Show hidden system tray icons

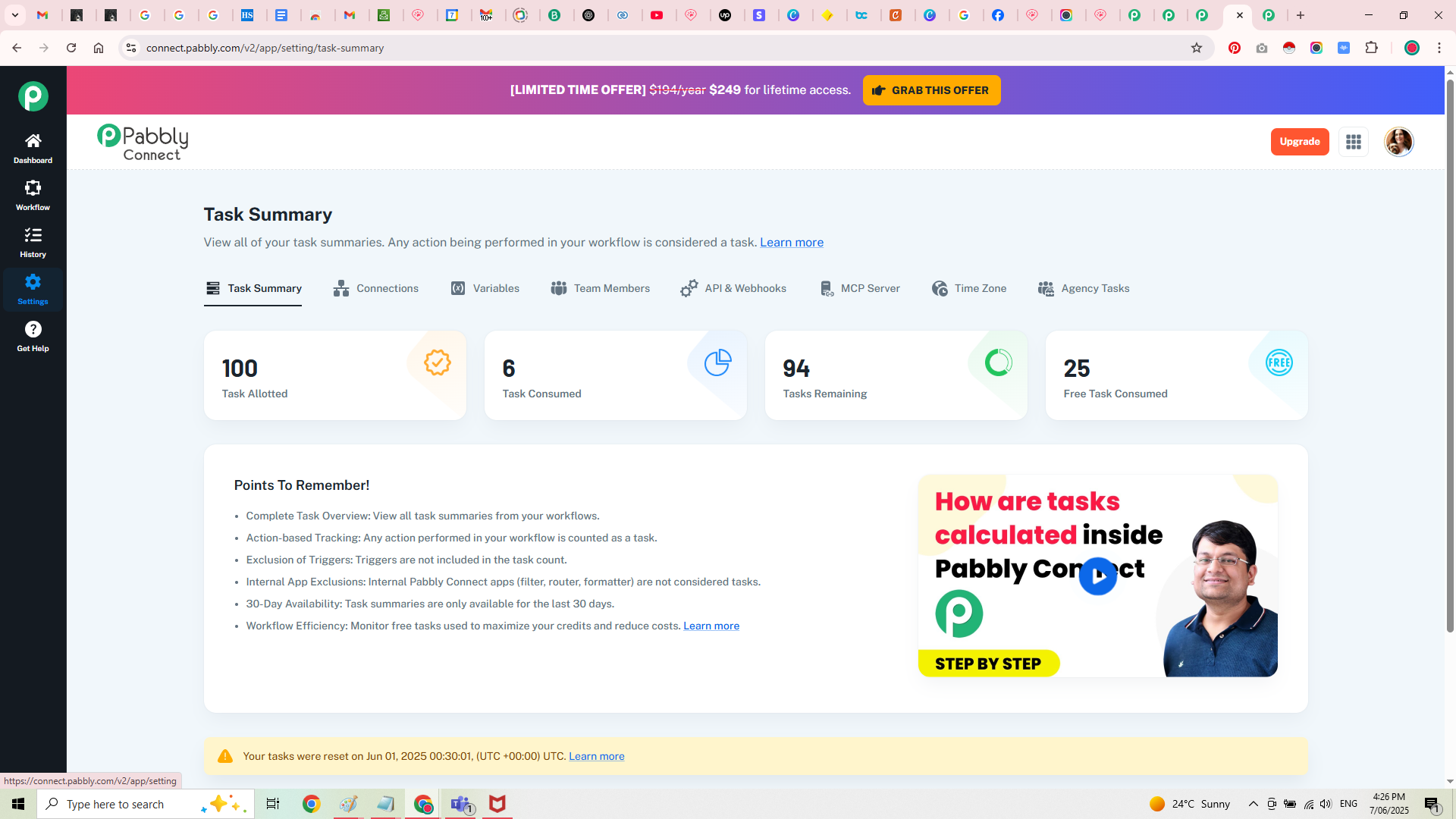(x=1254, y=804)
